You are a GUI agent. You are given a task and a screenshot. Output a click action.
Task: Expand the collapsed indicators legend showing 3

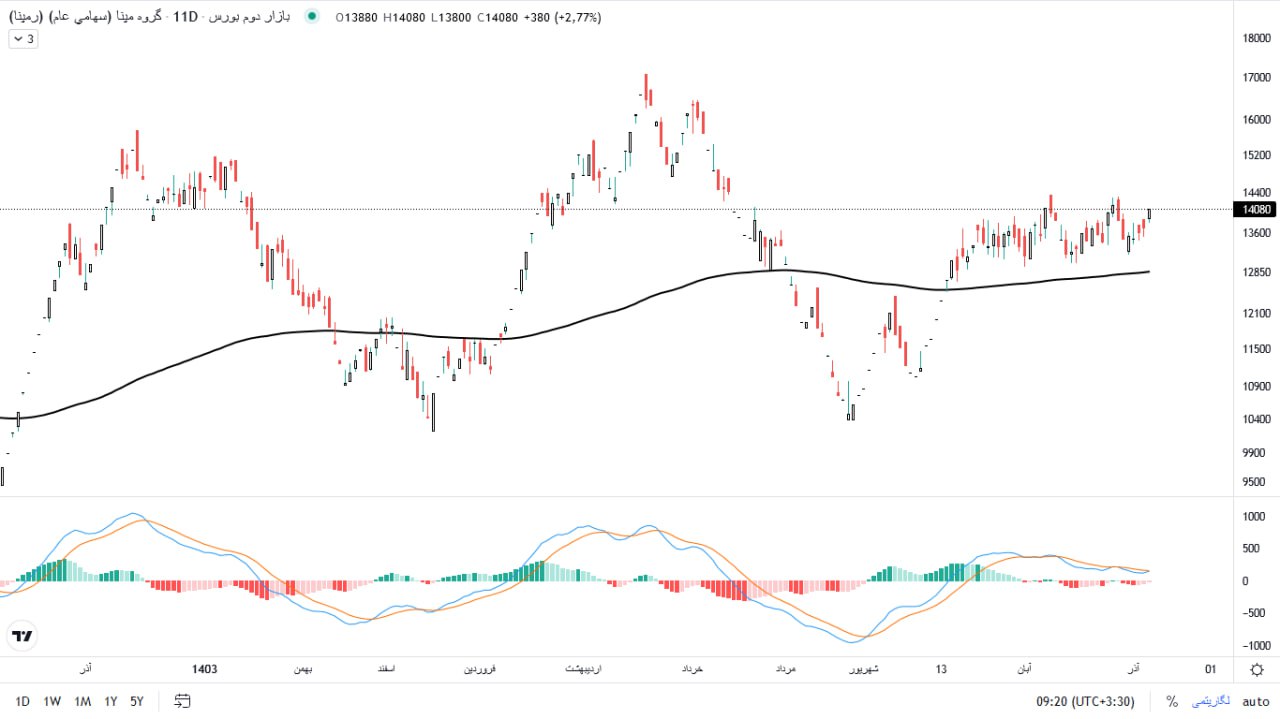click(23, 39)
